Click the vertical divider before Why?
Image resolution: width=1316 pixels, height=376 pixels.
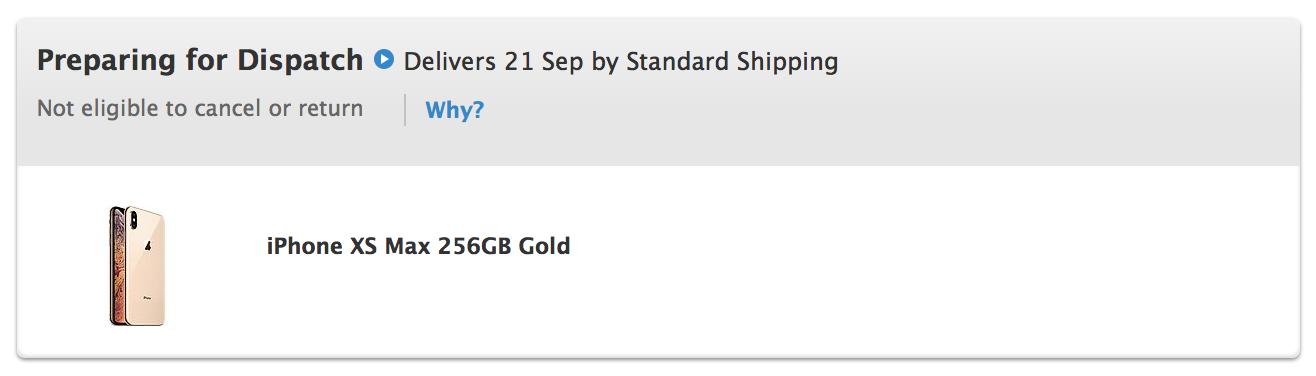click(x=405, y=110)
